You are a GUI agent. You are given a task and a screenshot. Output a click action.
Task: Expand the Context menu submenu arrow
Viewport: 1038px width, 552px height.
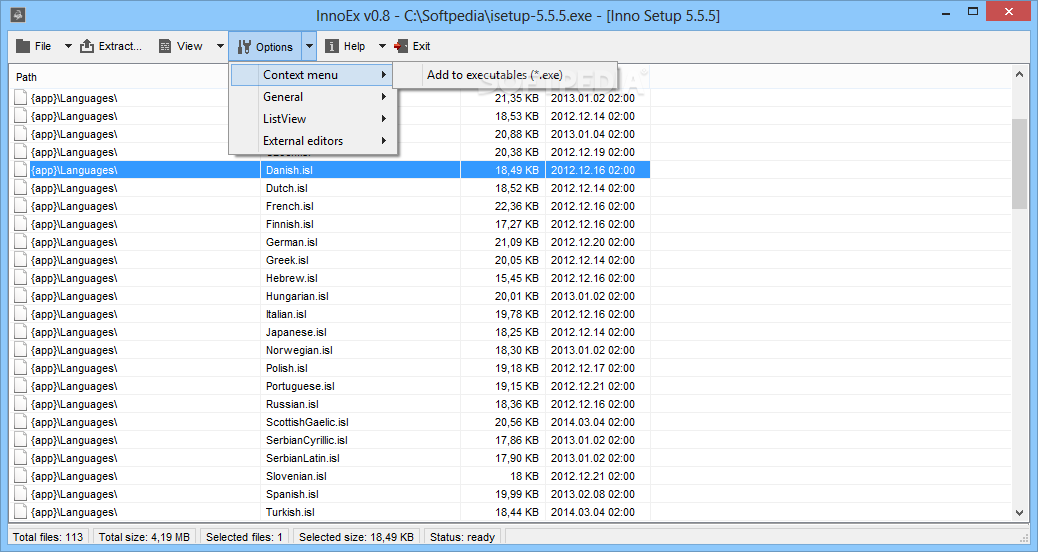pyautogui.click(x=383, y=75)
